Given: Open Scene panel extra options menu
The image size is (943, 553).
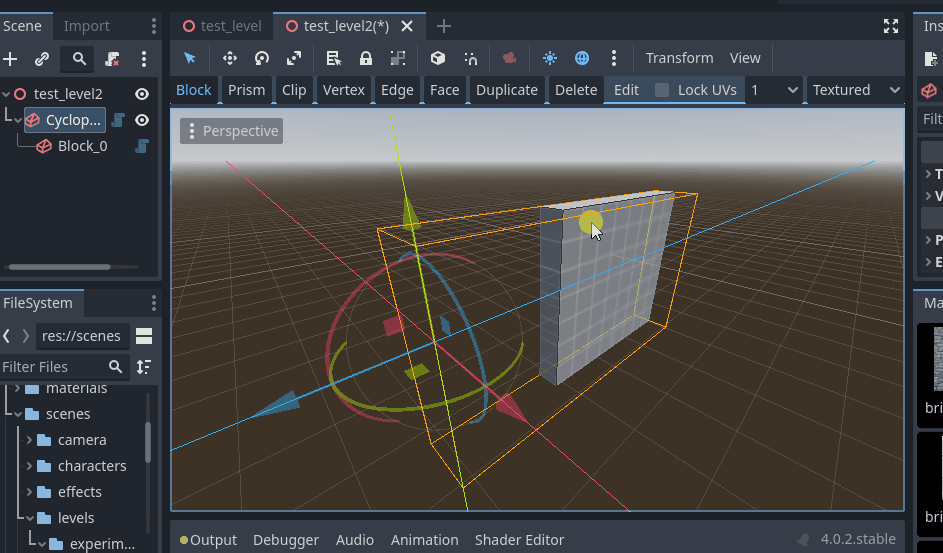Looking at the screenshot, I should pos(144,59).
